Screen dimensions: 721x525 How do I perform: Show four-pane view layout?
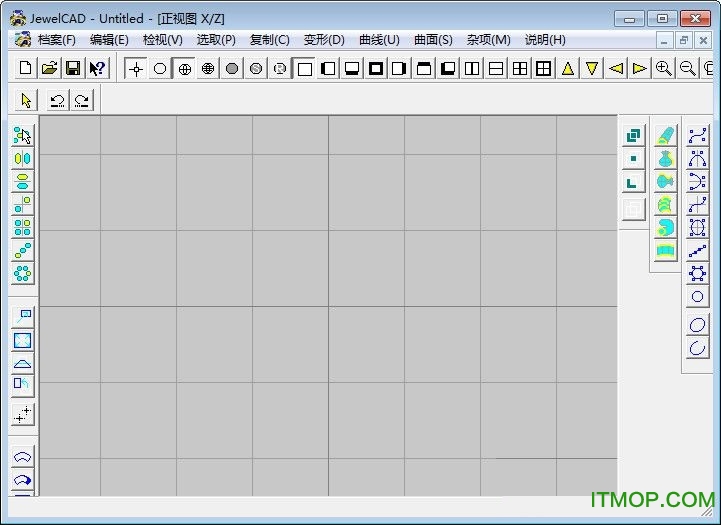tap(520, 68)
